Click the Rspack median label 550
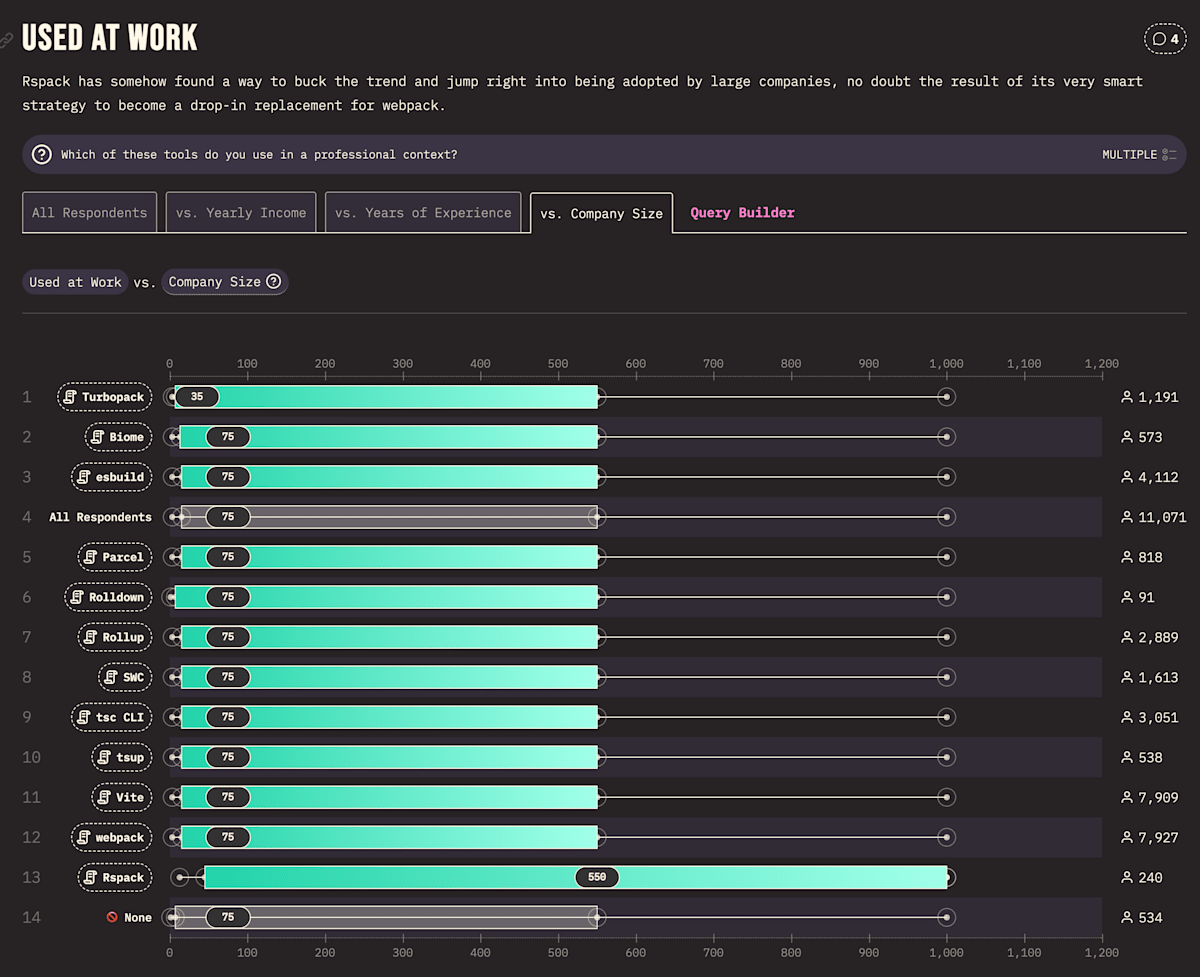The height and width of the screenshot is (977, 1200). click(597, 877)
